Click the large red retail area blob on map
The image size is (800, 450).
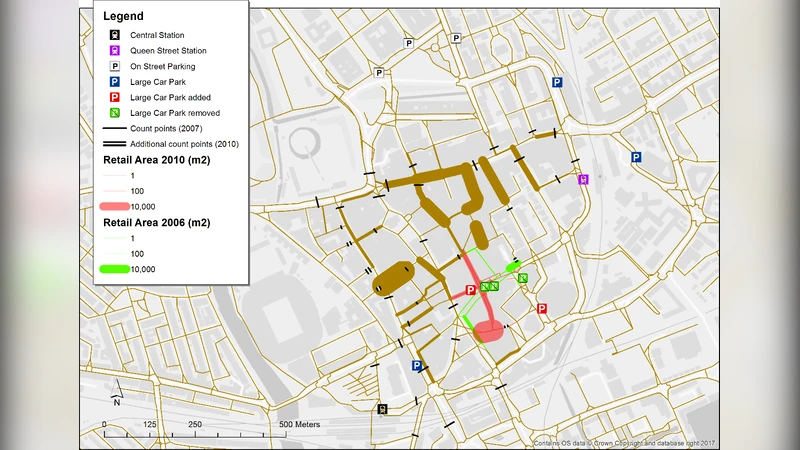click(489, 332)
